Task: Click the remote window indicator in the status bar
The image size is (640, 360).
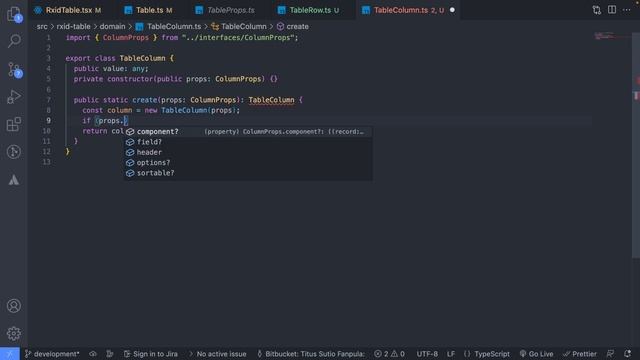Action: pyautogui.click(x=10, y=353)
